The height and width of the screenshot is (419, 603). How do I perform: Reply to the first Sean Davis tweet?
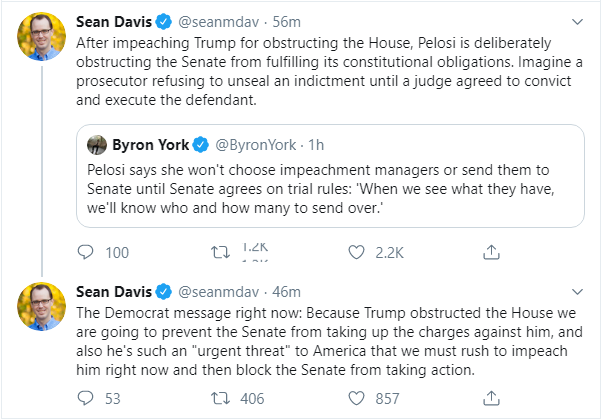pos(85,252)
